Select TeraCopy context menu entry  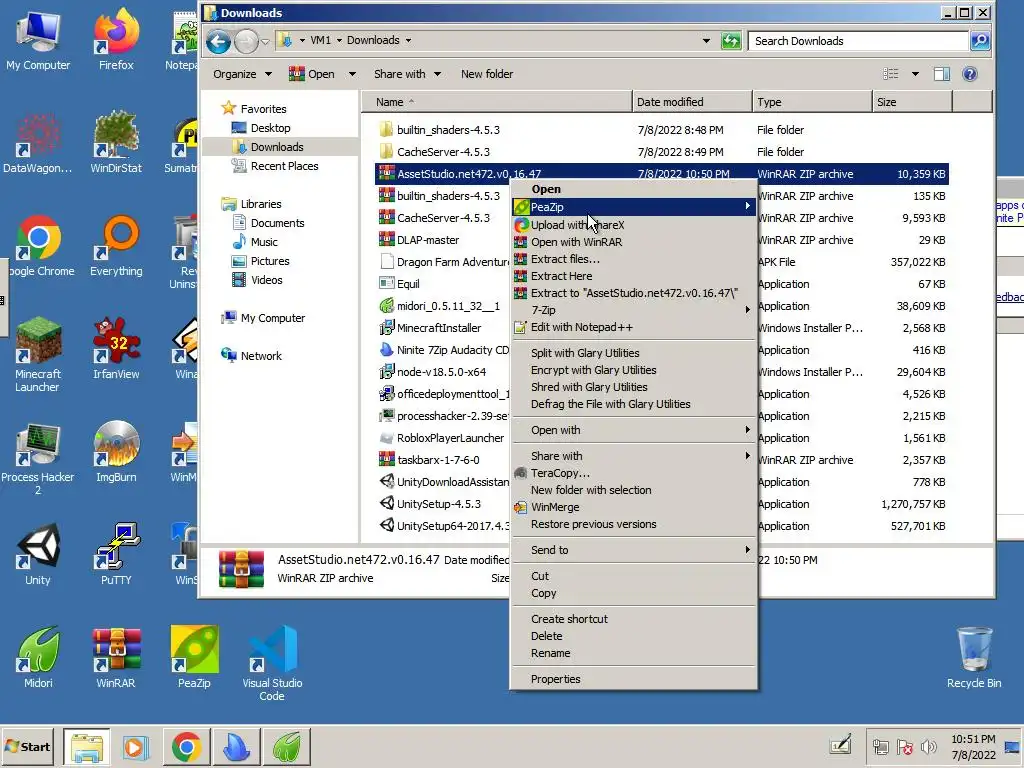(x=633, y=473)
